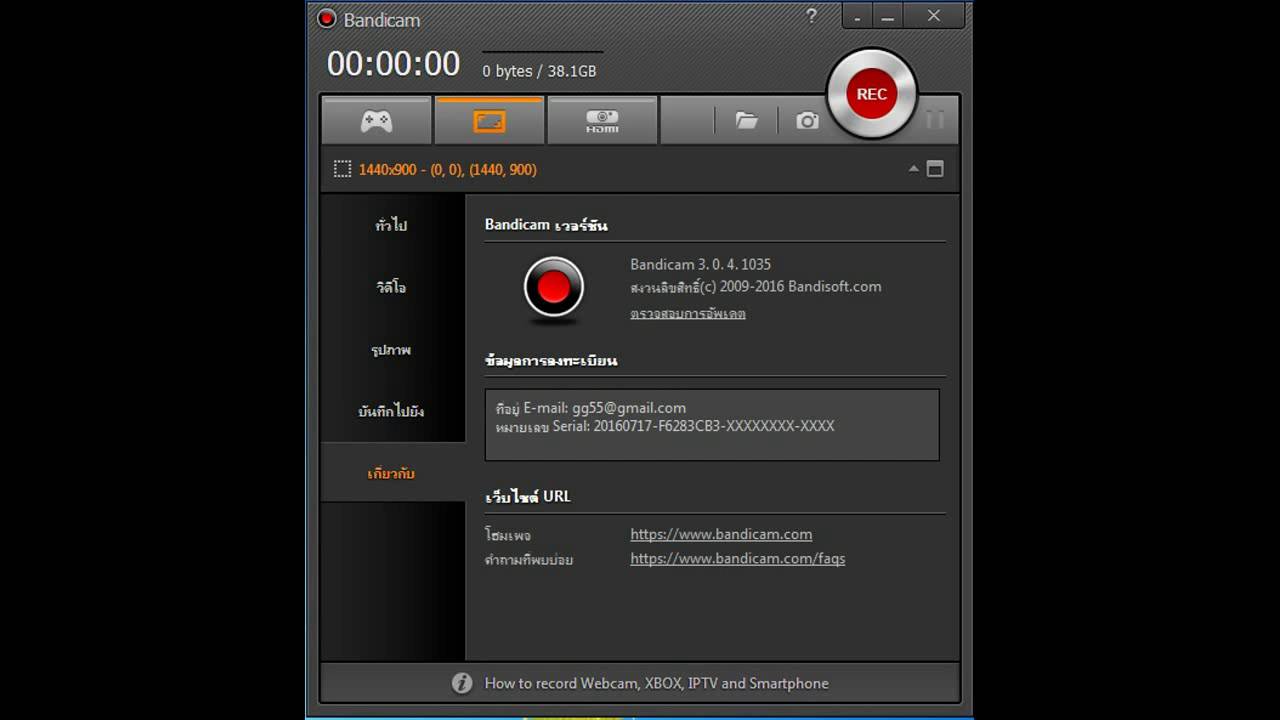This screenshot has height=720, width=1280.
Task: Click the E-mail gg55@gmail.com text
Action: (x=591, y=408)
